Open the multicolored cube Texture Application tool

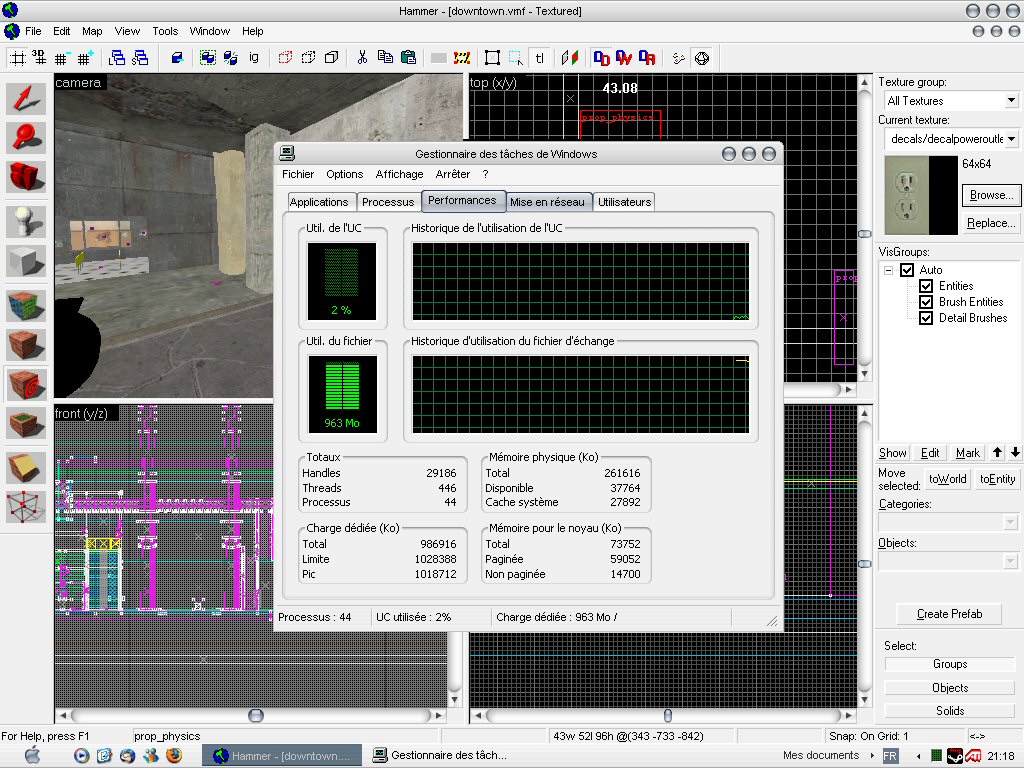click(x=26, y=306)
